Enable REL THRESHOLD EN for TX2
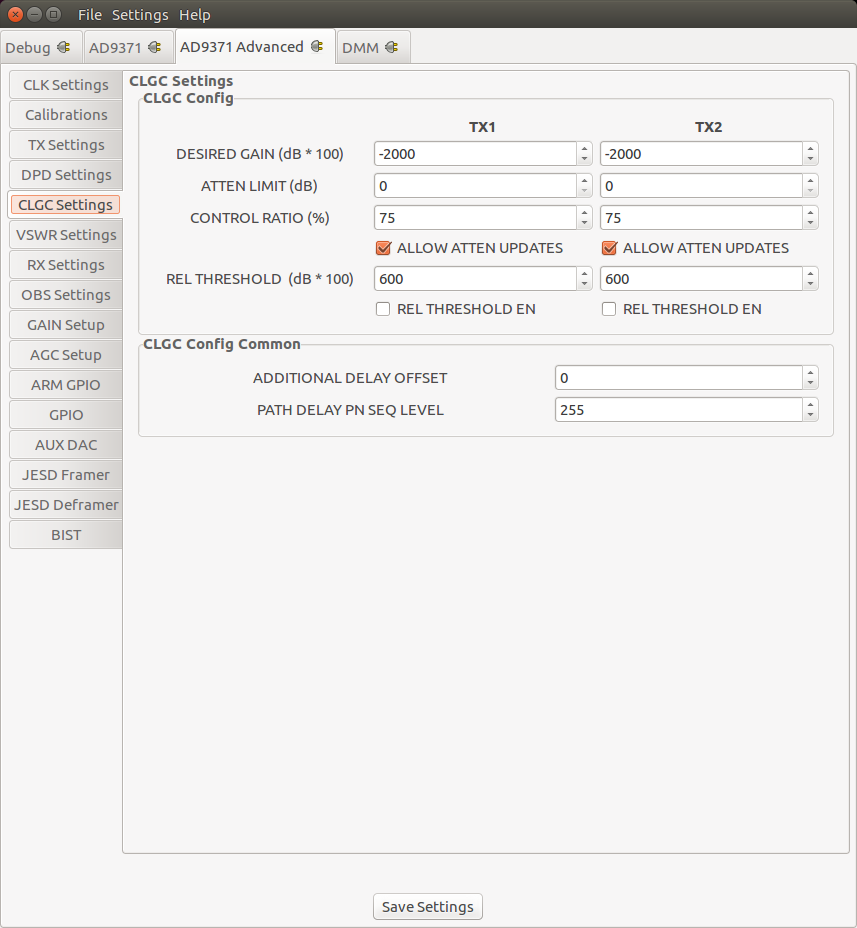 click(x=609, y=309)
